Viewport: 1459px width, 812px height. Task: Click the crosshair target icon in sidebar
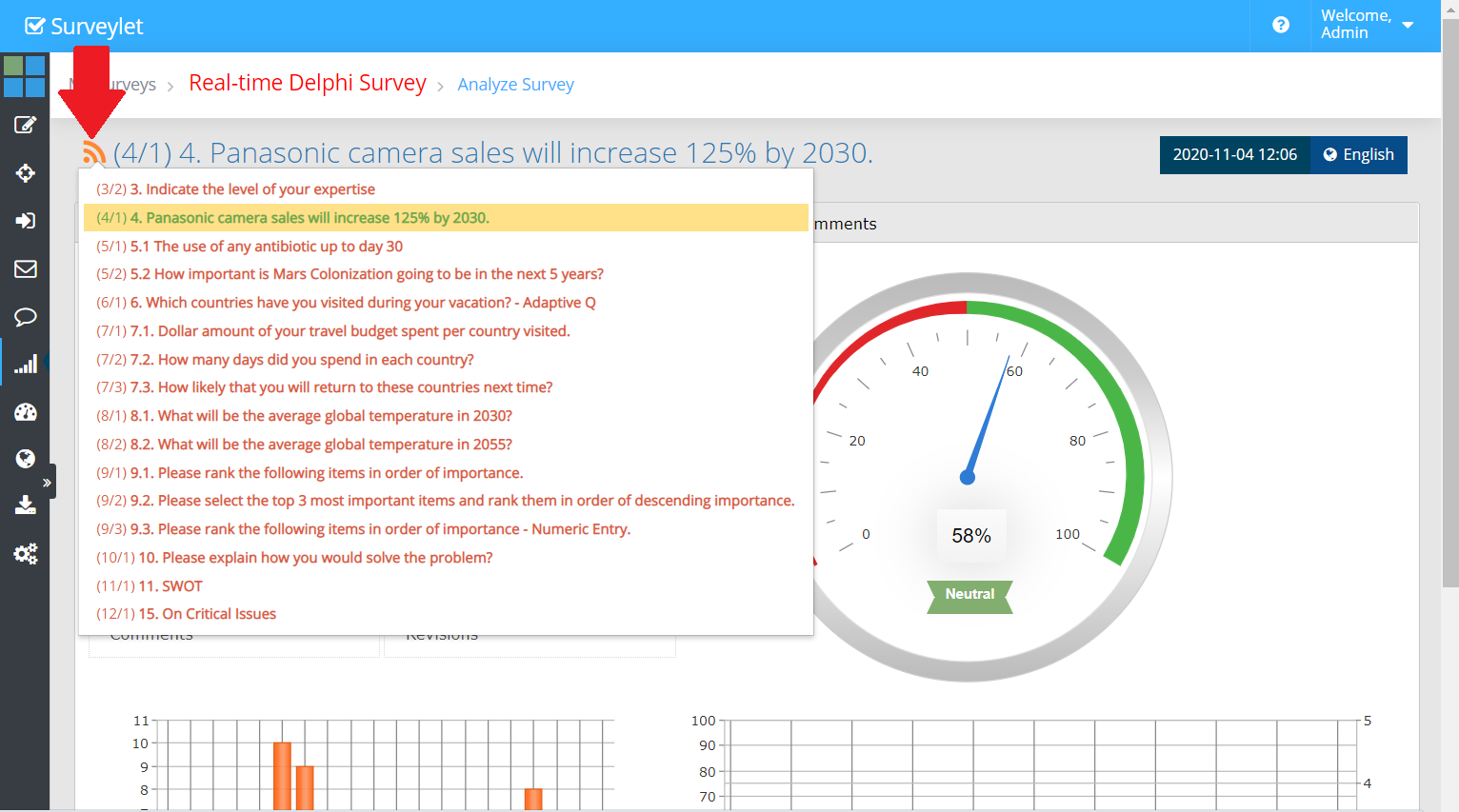click(x=25, y=173)
